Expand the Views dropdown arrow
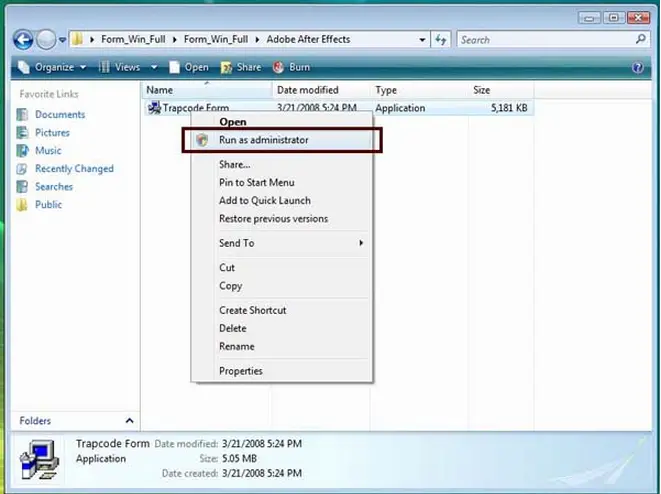The image size is (661, 494). point(154,67)
